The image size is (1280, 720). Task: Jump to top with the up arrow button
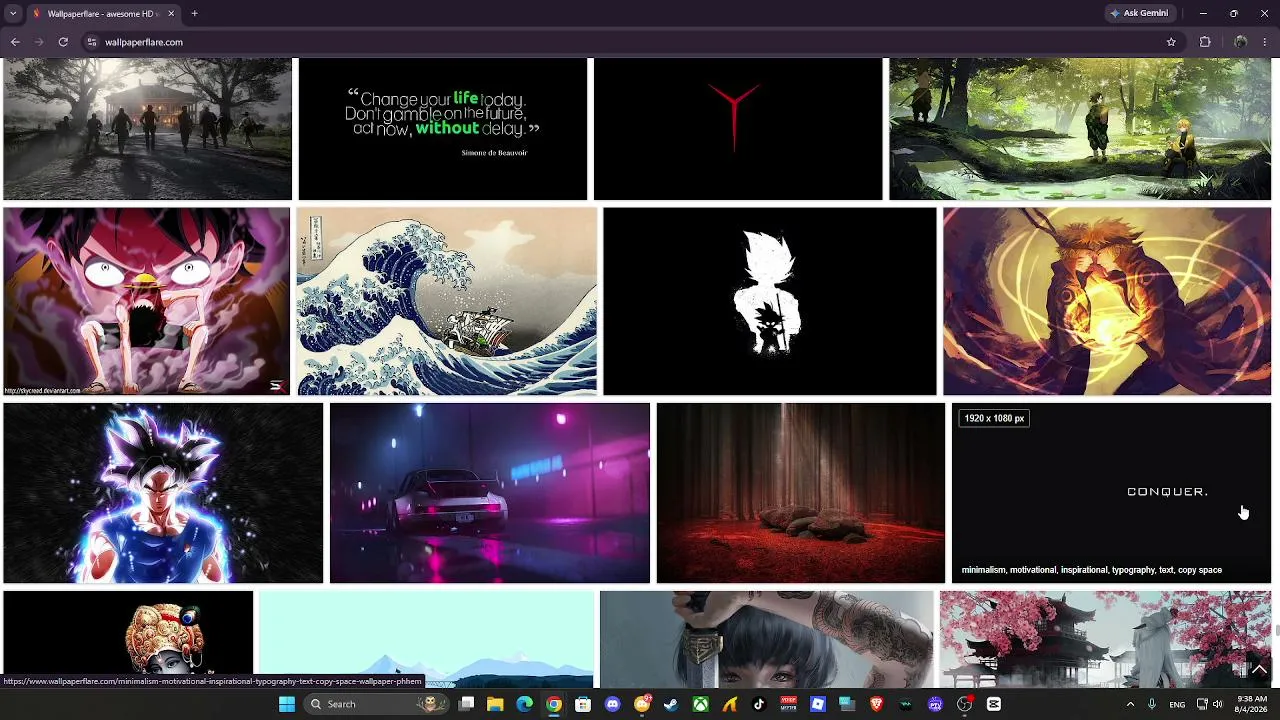click(x=1259, y=670)
